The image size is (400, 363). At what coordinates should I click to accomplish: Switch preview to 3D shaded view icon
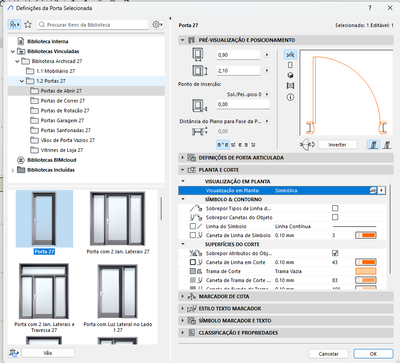pyautogui.click(x=290, y=75)
